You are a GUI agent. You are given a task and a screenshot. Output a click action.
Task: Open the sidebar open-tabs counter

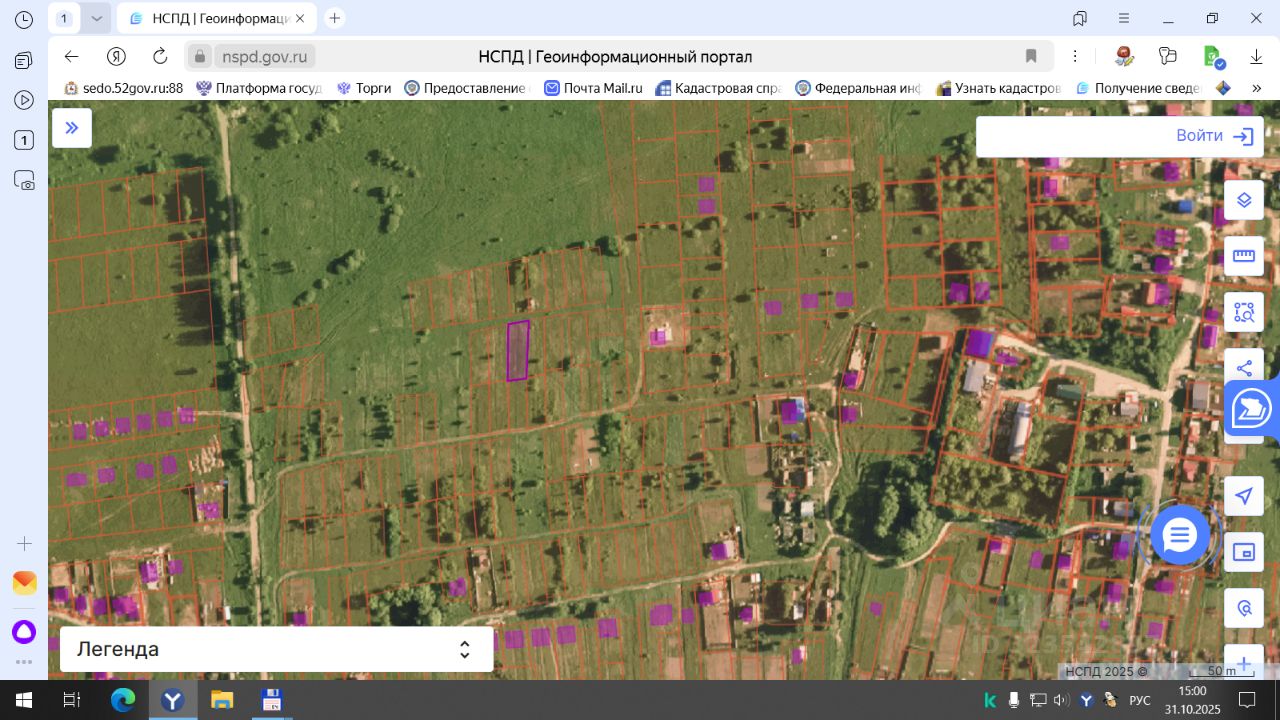click(x=24, y=140)
